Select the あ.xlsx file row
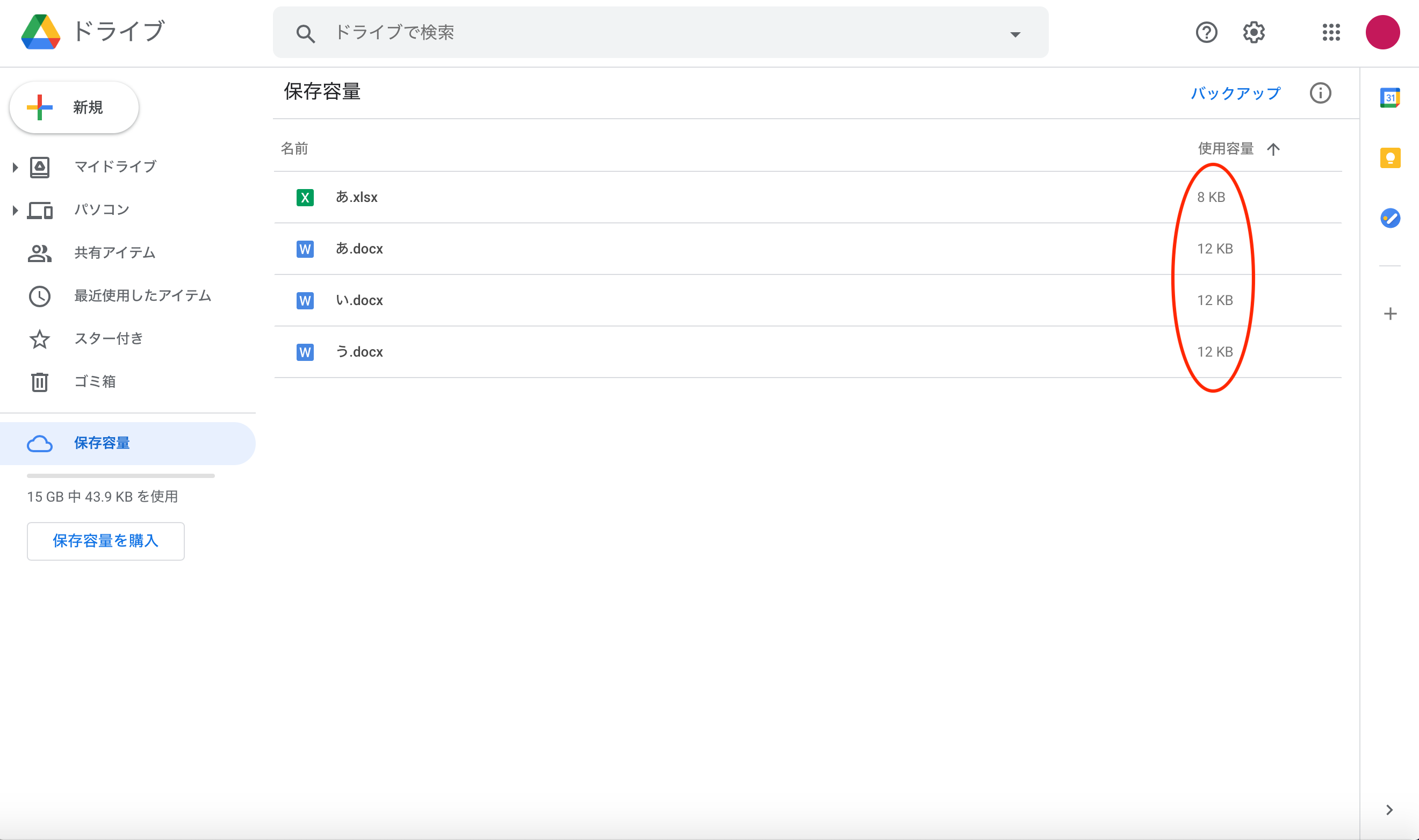 click(808, 198)
